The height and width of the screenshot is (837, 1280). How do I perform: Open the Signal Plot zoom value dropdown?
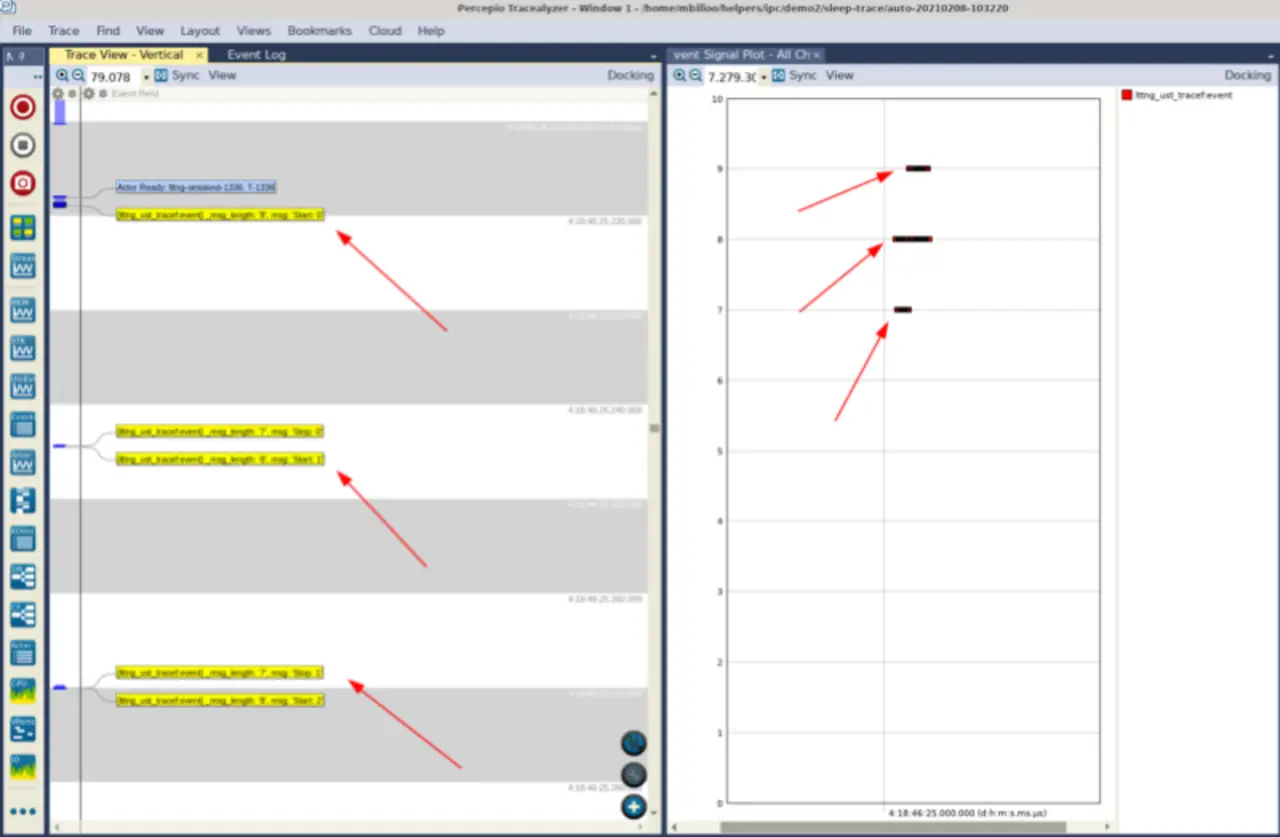(764, 77)
